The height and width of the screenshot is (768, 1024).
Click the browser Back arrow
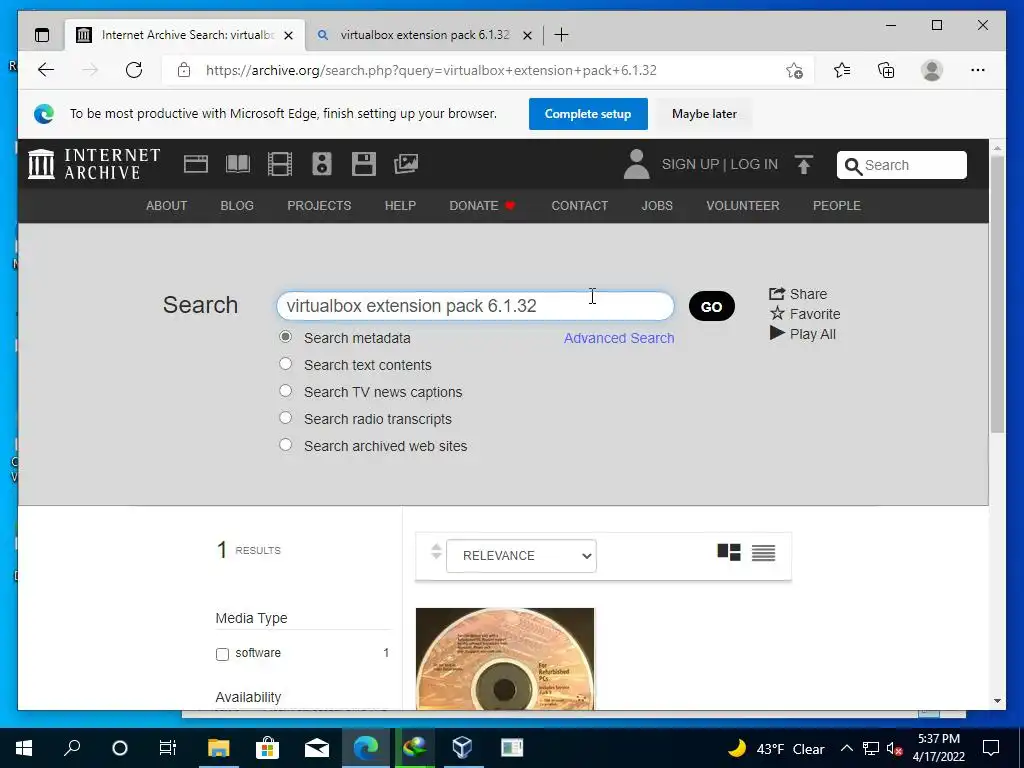(x=46, y=70)
